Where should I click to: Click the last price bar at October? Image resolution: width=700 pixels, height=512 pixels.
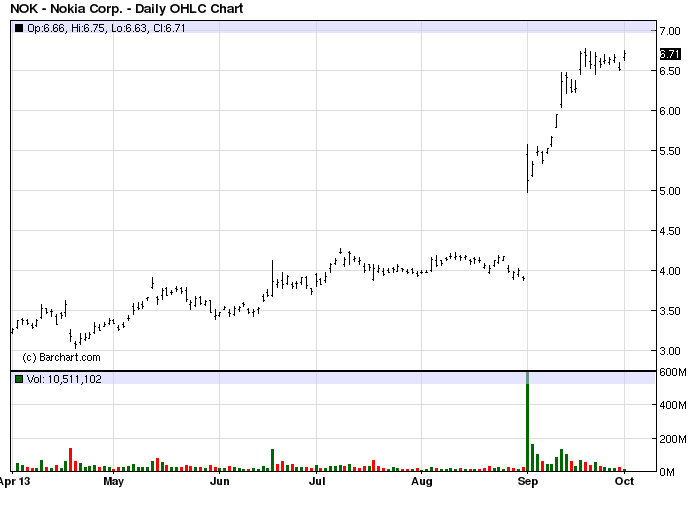coord(625,56)
